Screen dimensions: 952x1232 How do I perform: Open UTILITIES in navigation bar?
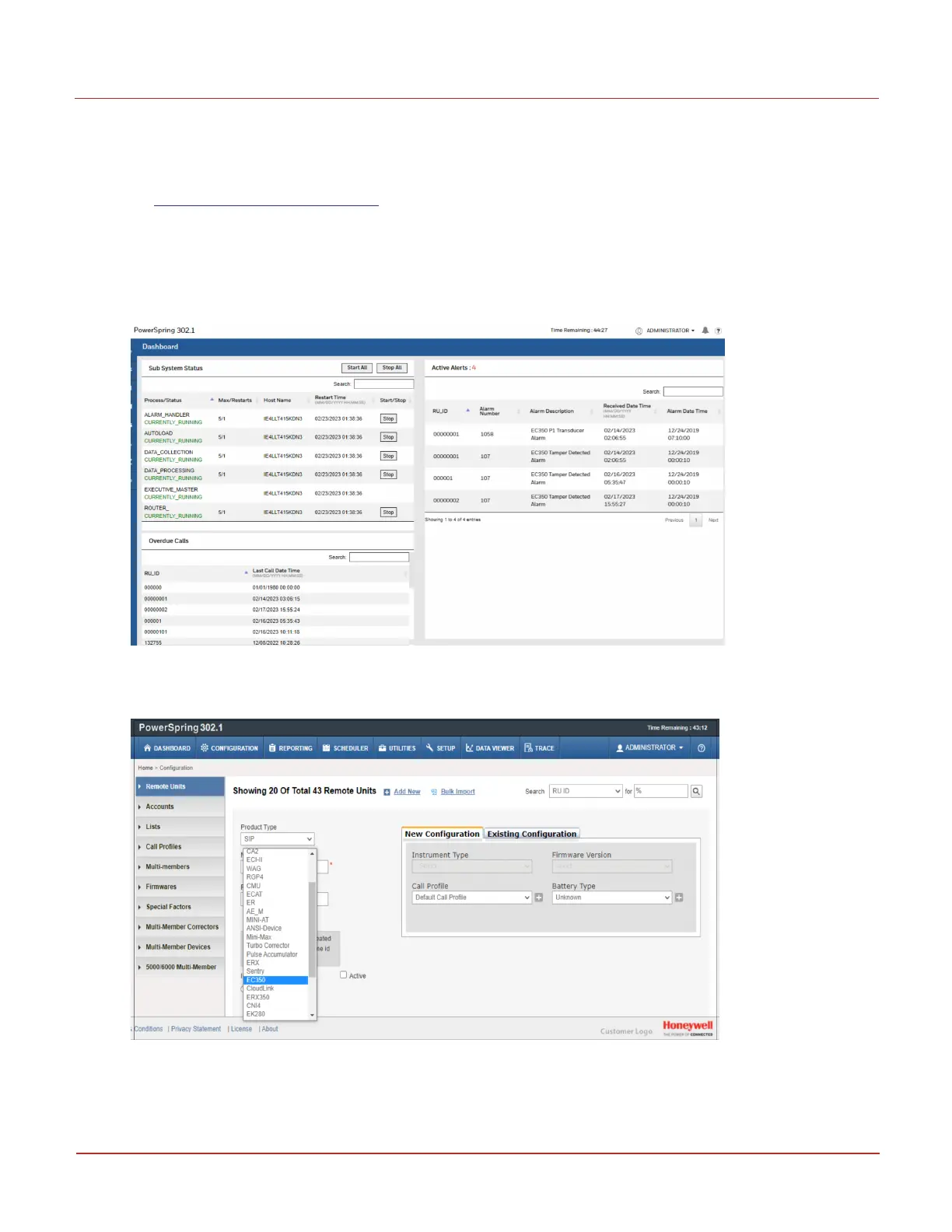click(397, 748)
